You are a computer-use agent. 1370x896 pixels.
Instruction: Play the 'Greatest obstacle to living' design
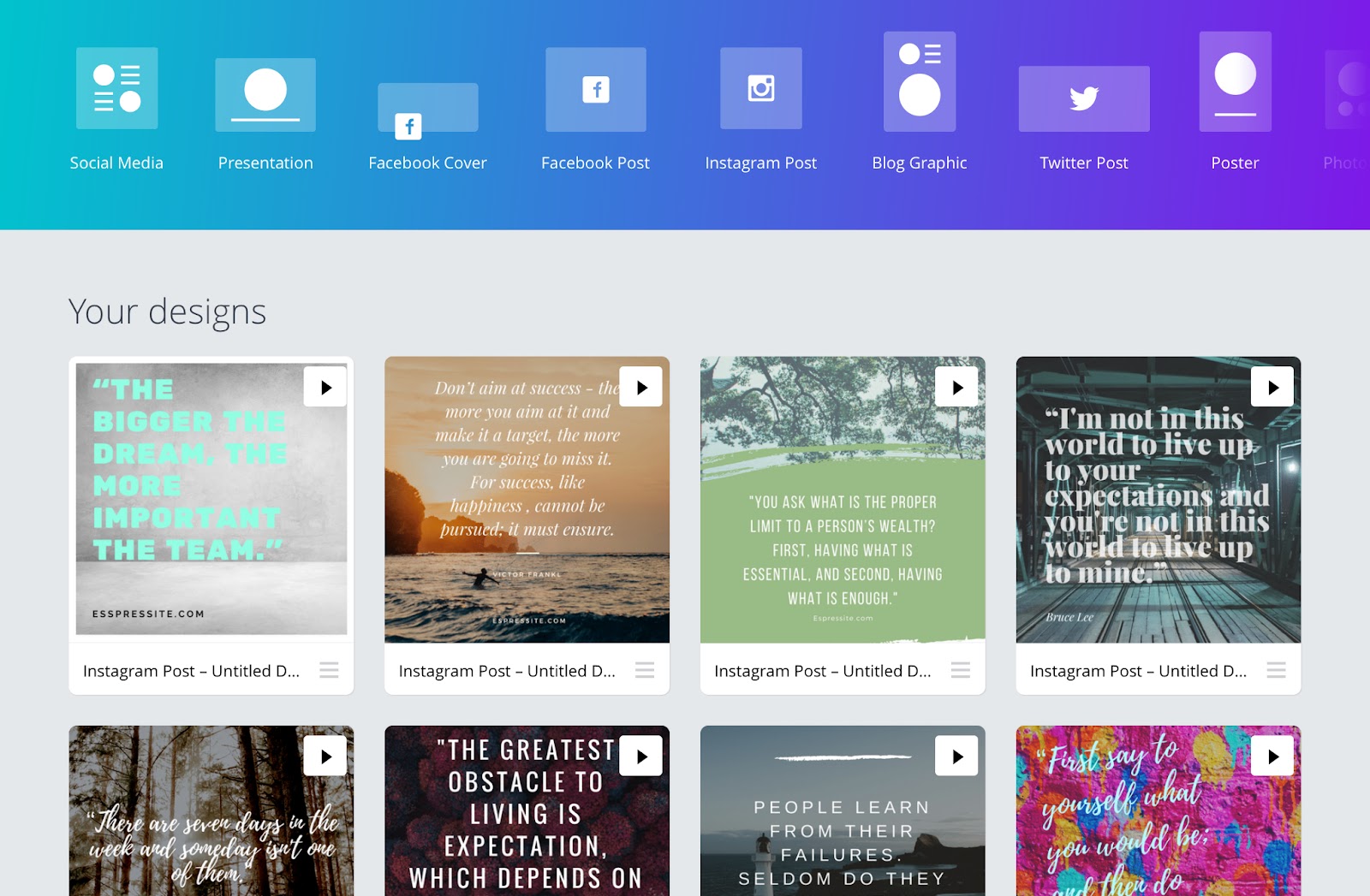[641, 756]
